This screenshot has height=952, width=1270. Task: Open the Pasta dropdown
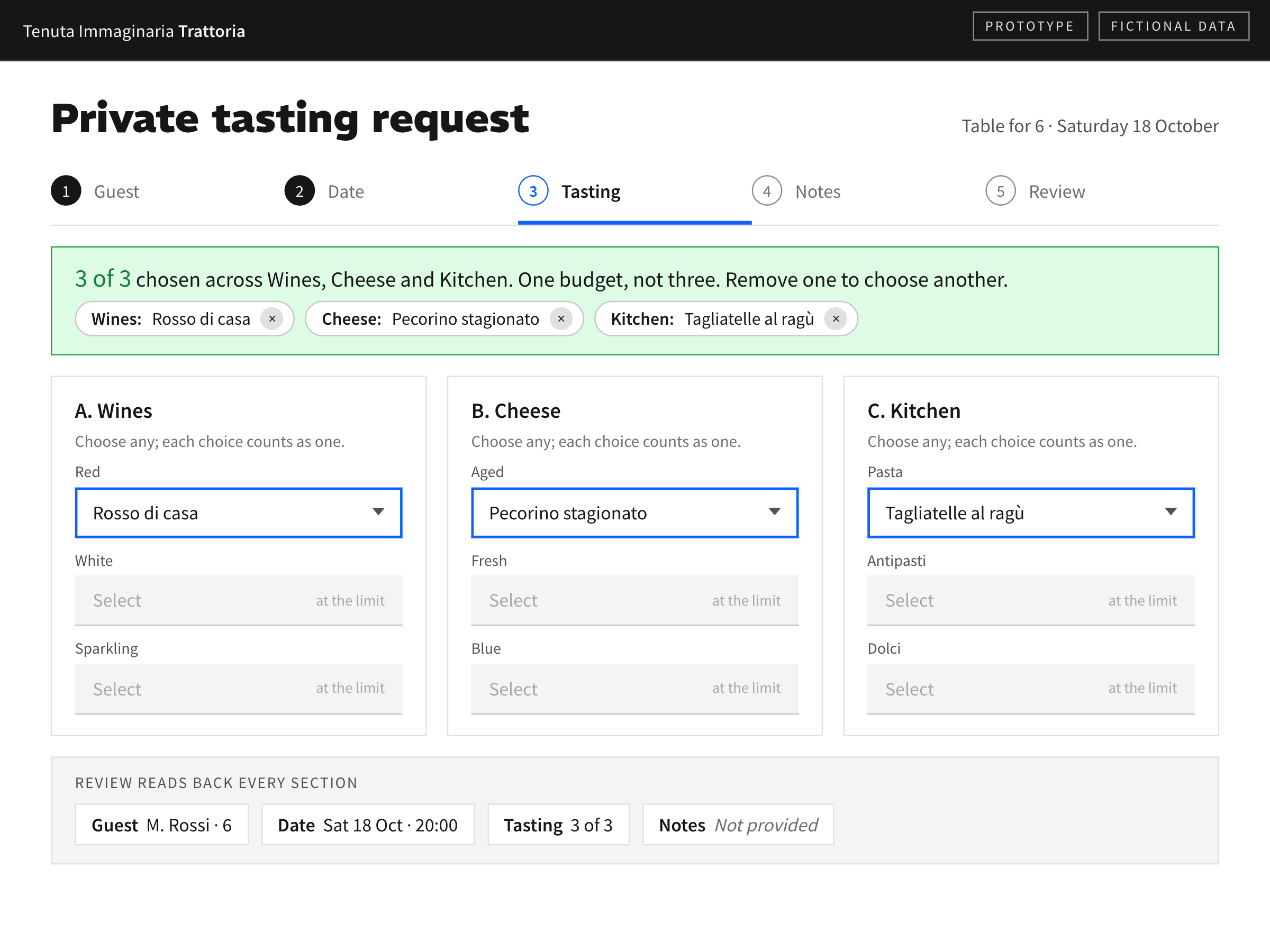1031,513
